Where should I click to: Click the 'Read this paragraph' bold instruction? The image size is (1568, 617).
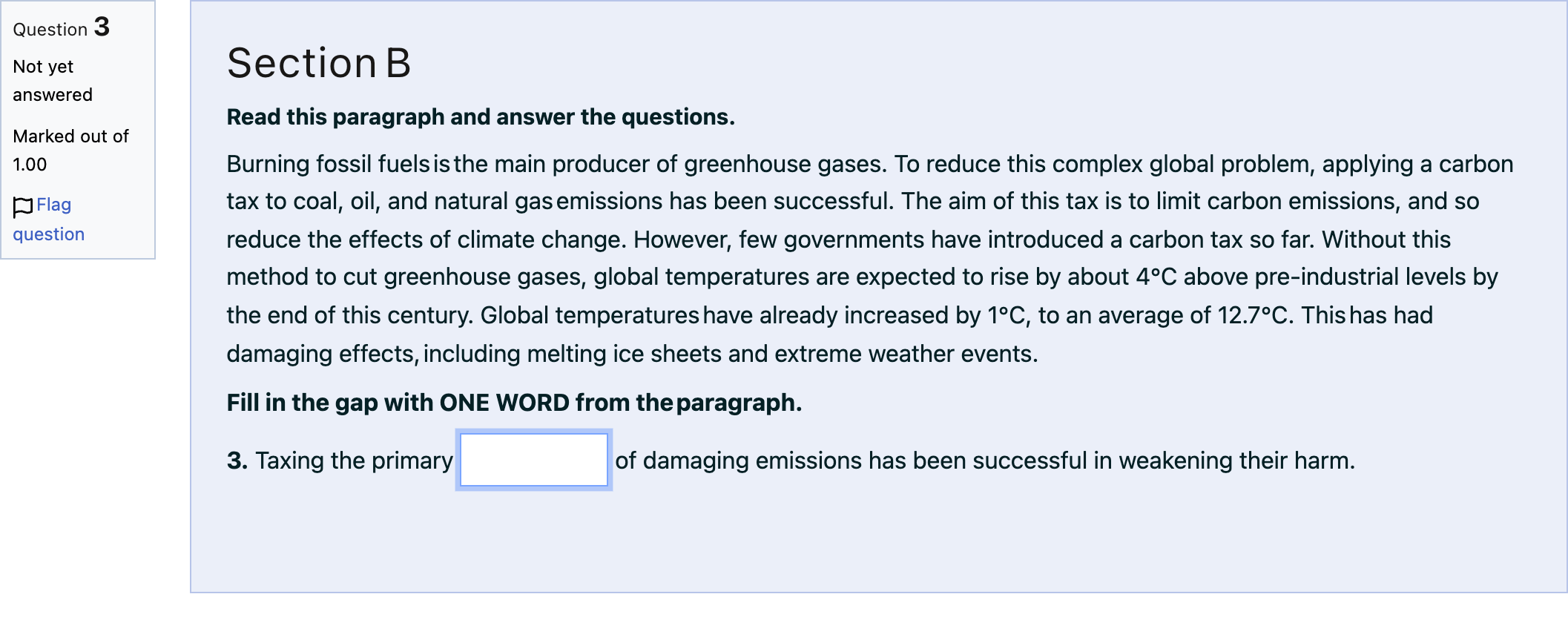pyautogui.click(x=481, y=117)
